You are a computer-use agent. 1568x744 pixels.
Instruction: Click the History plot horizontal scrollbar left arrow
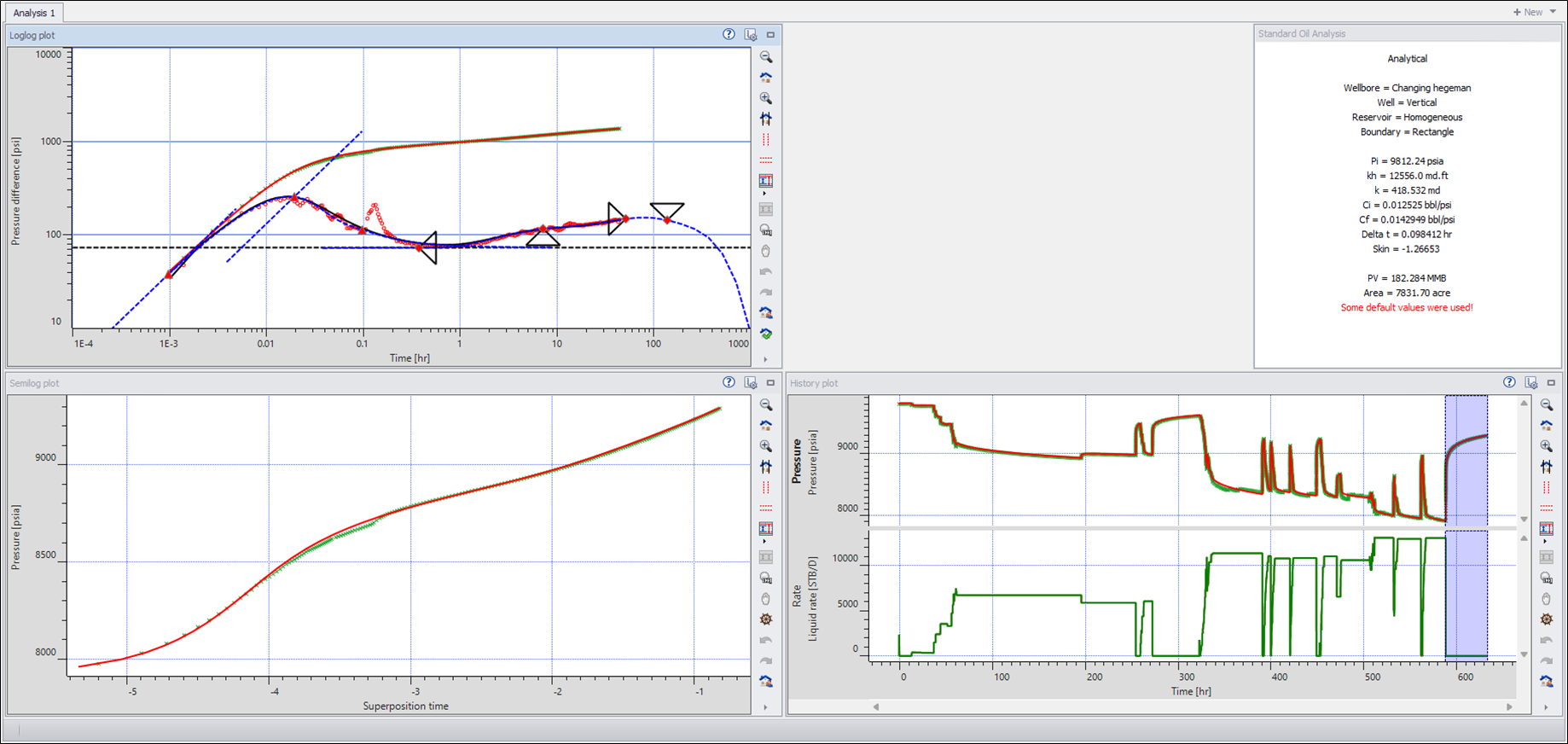[875, 706]
